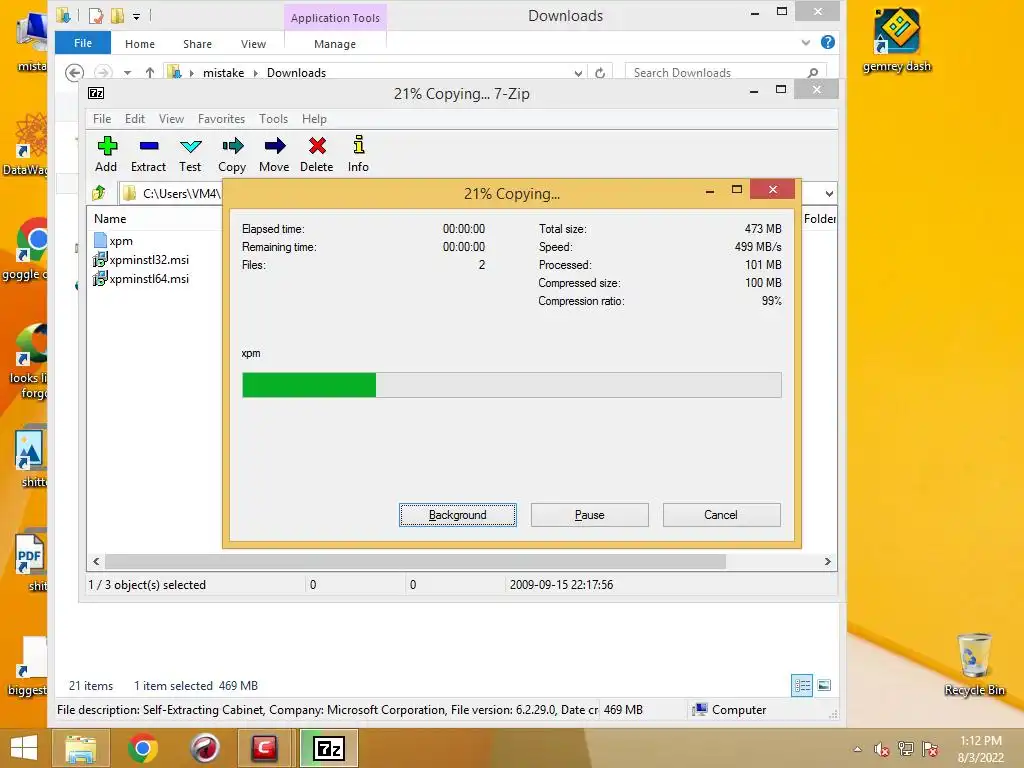Cancel the copying operation

click(x=721, y=515)
